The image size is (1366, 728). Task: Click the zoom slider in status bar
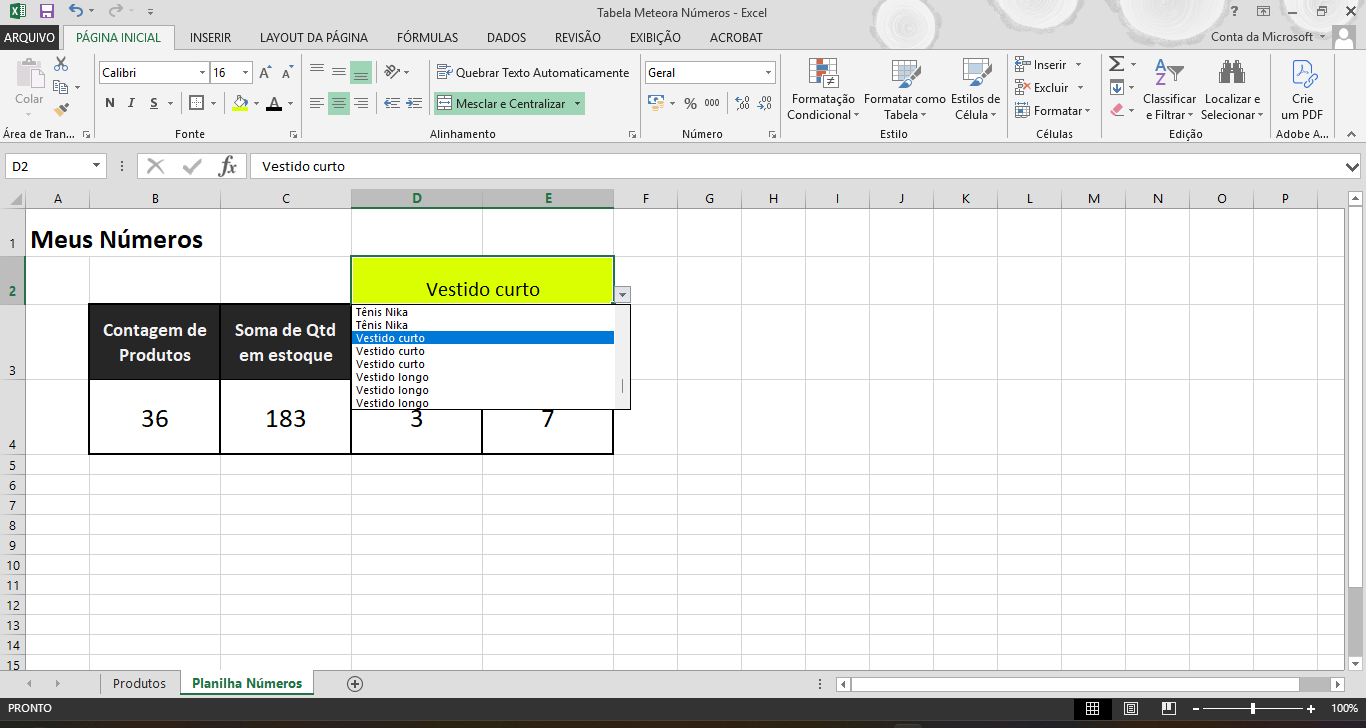1253,709
